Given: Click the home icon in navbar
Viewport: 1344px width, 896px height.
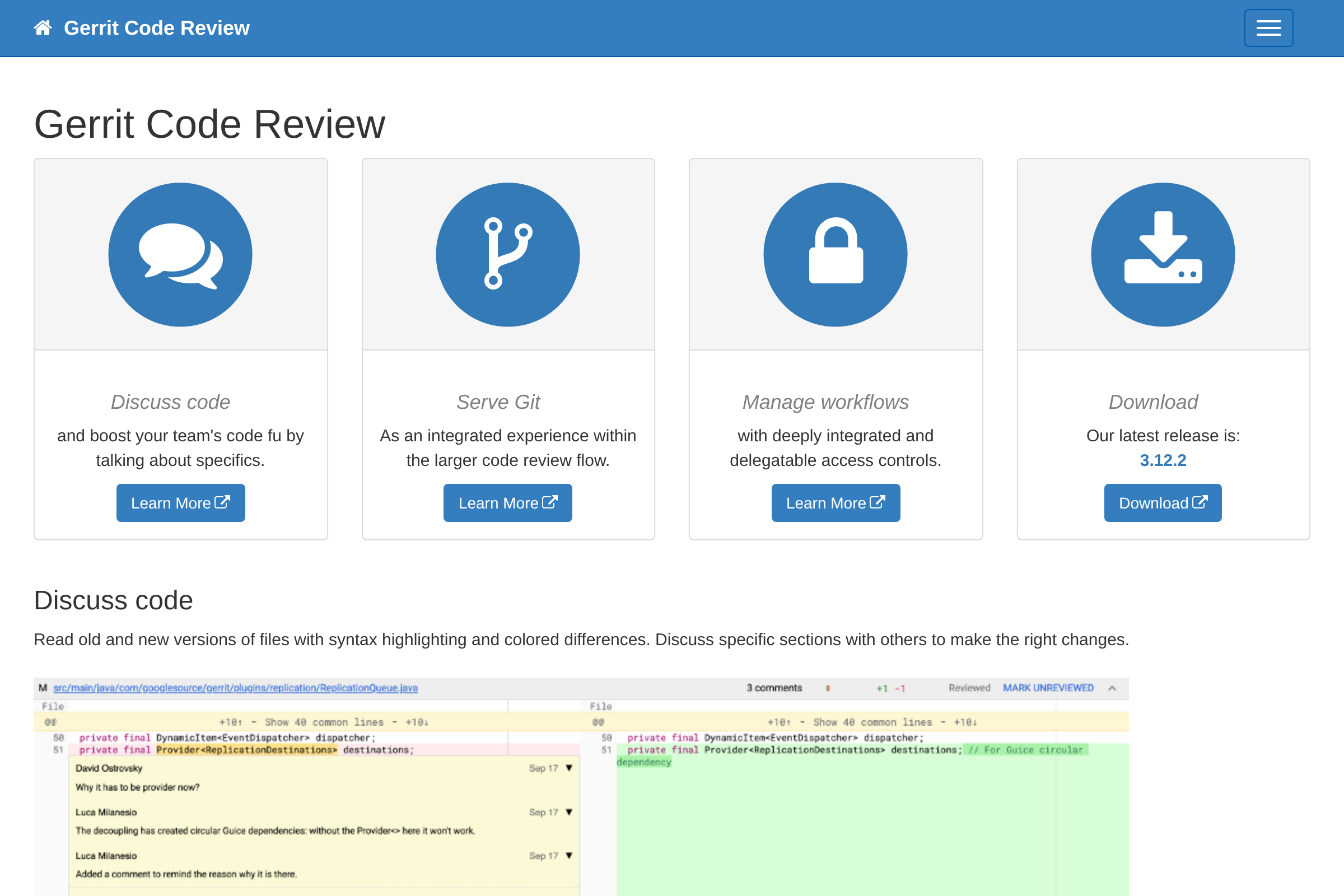Looking at the screenshot, I should (x=43, y=27).
